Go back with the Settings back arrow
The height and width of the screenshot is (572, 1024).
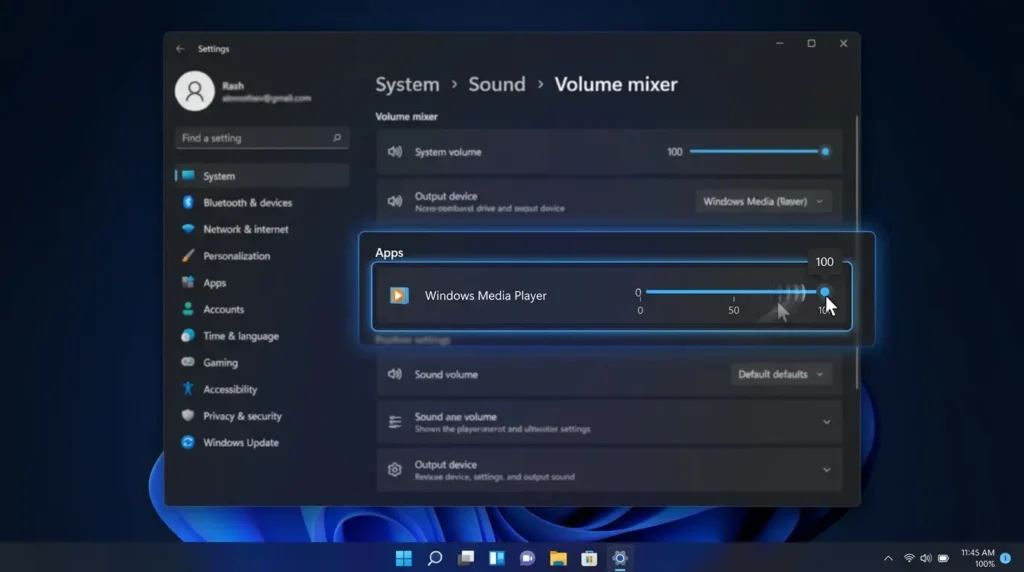point(180,49)
